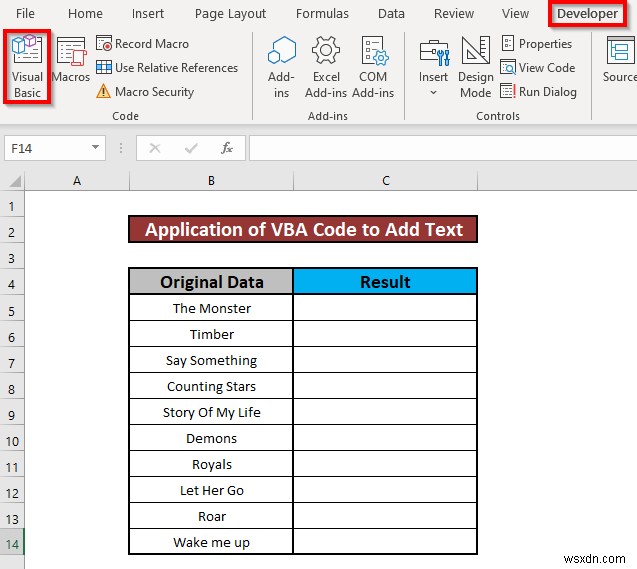Select cell 'Story Of My Life'

pyautogui.click(x=211, y=412)
